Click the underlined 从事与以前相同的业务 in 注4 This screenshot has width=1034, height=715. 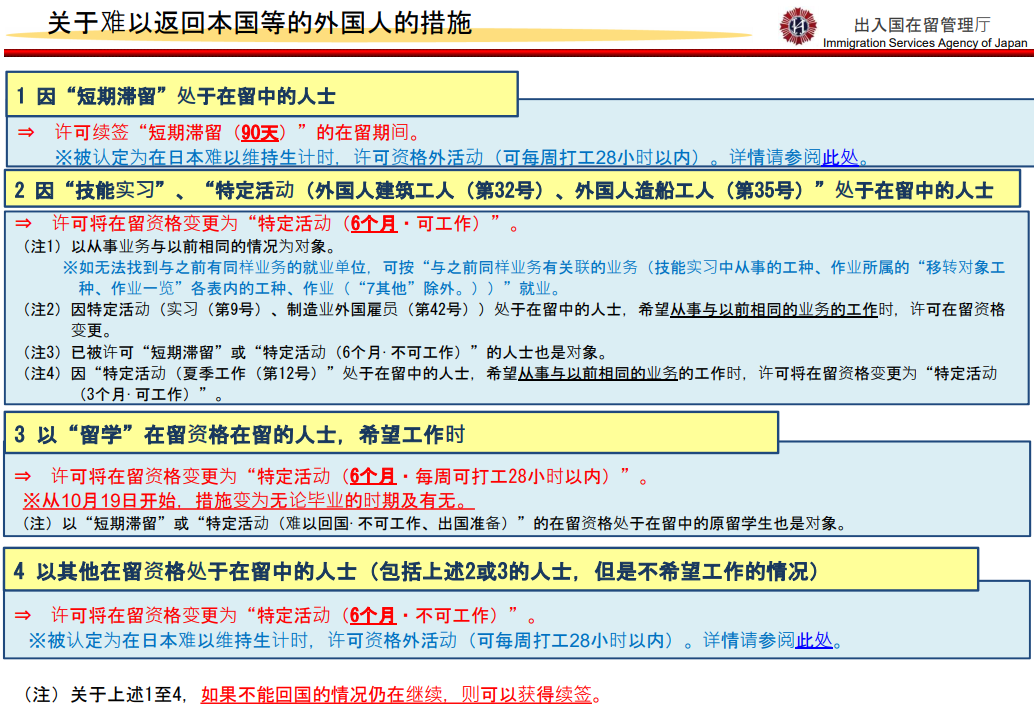click(597, 373)
